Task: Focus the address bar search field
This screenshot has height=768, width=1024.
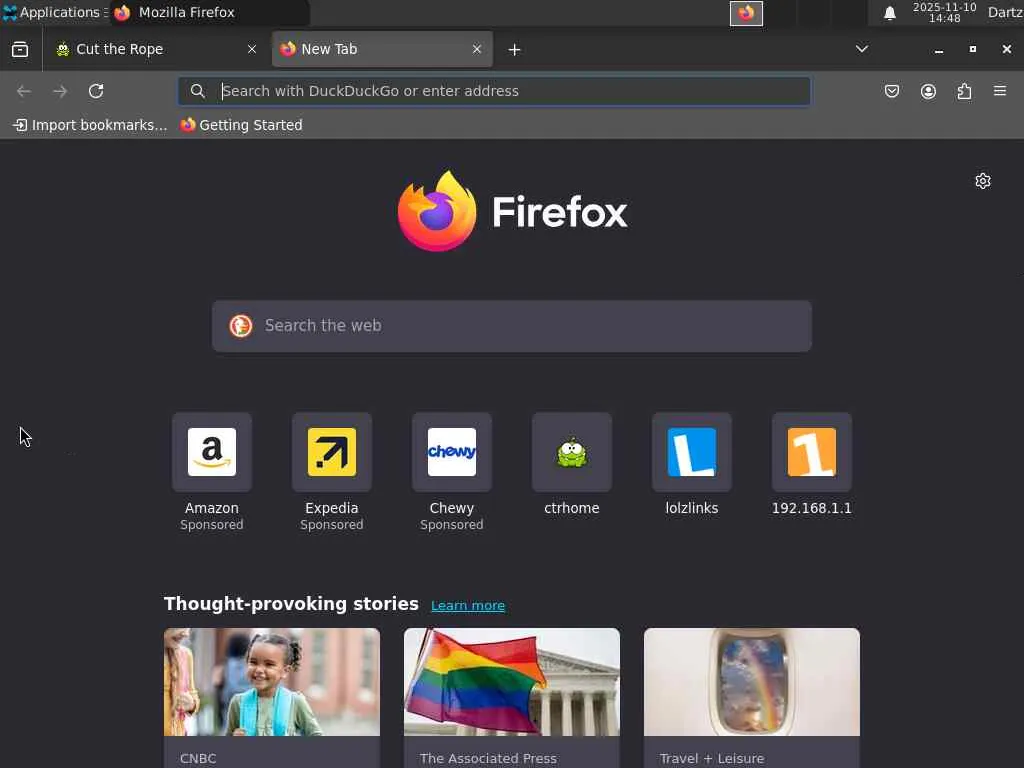Action: tap(494, 91)
